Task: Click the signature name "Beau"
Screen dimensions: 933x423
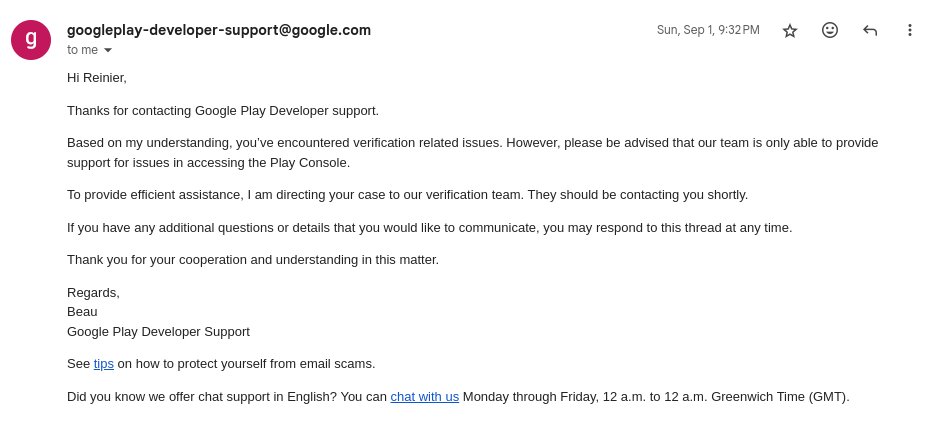Action: pyautogui.click(x=82, y=312)
